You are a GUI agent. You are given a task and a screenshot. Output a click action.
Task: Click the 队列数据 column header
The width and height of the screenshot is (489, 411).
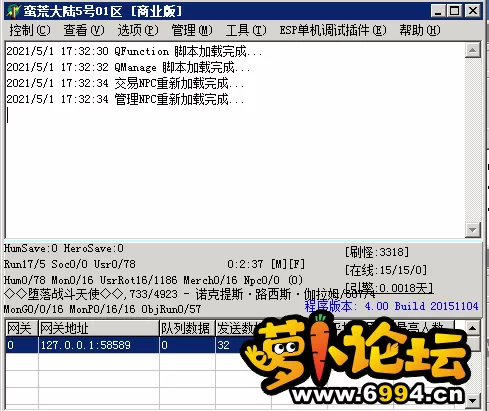point(187,328)
